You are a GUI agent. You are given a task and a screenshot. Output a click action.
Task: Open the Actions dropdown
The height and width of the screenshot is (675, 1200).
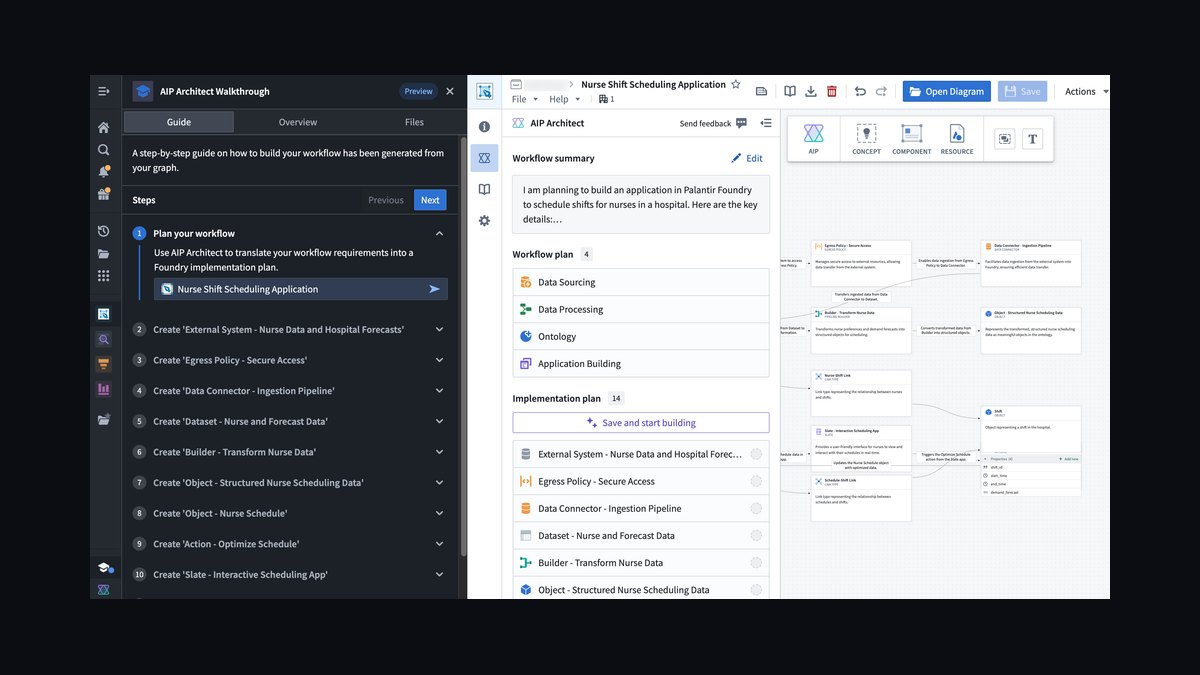coord(1086,91)
